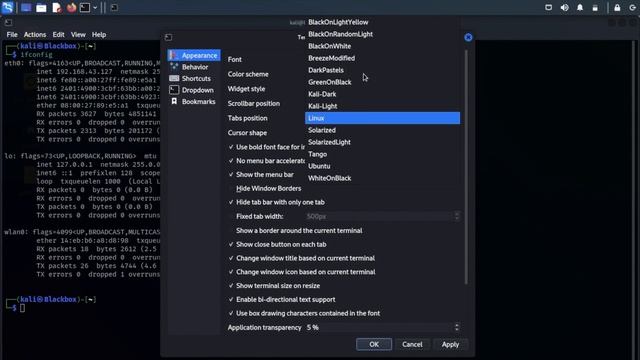
Task: Click the terminal window title bar icon
Action: point(8,22)
